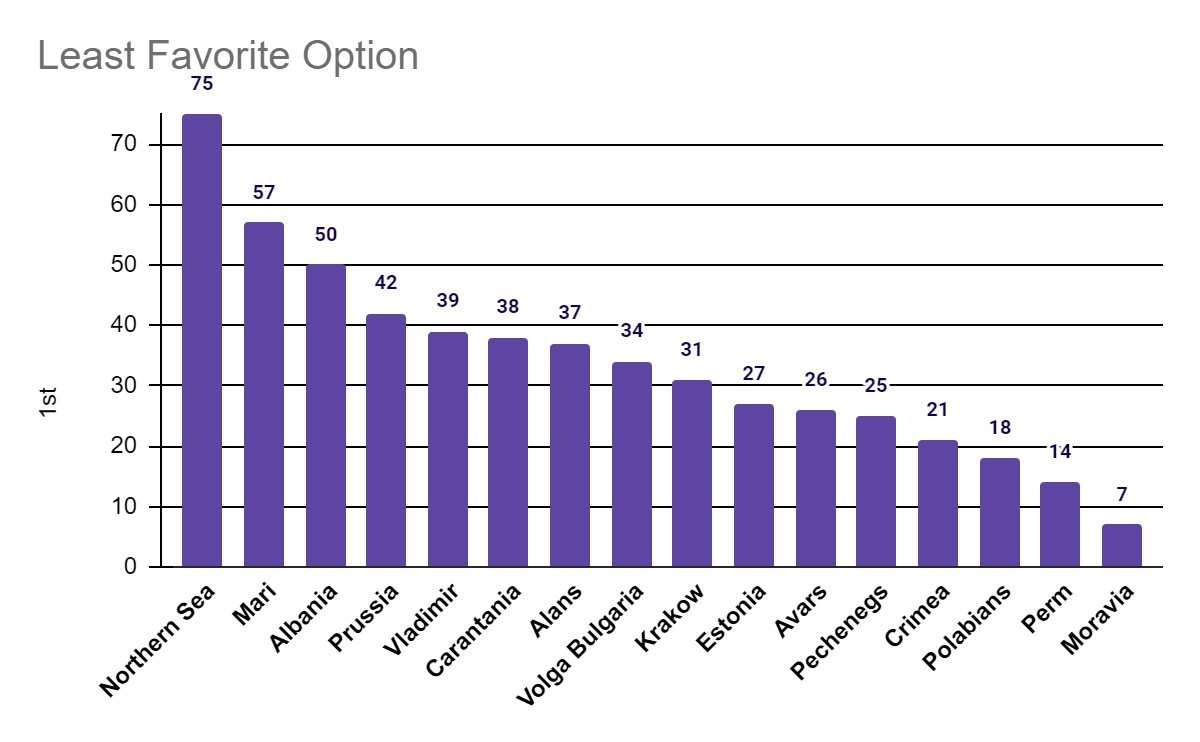Select the 1st vertical axis title
The height and width of the screenshot is (742, 1200).
pyautogui.click(x=49, y=399)
